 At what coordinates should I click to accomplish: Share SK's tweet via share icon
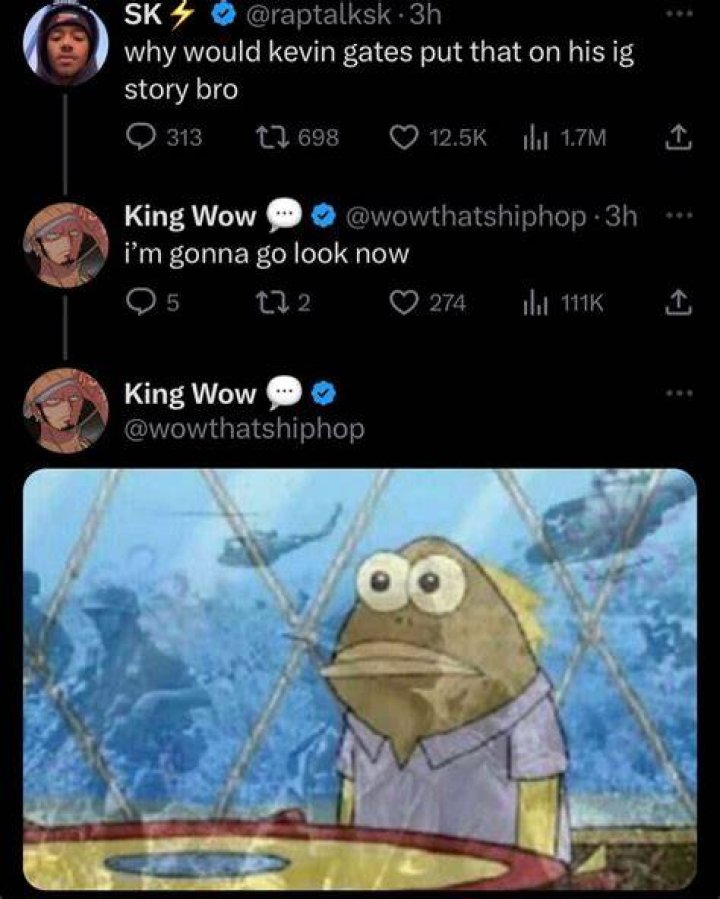(678, 138)
